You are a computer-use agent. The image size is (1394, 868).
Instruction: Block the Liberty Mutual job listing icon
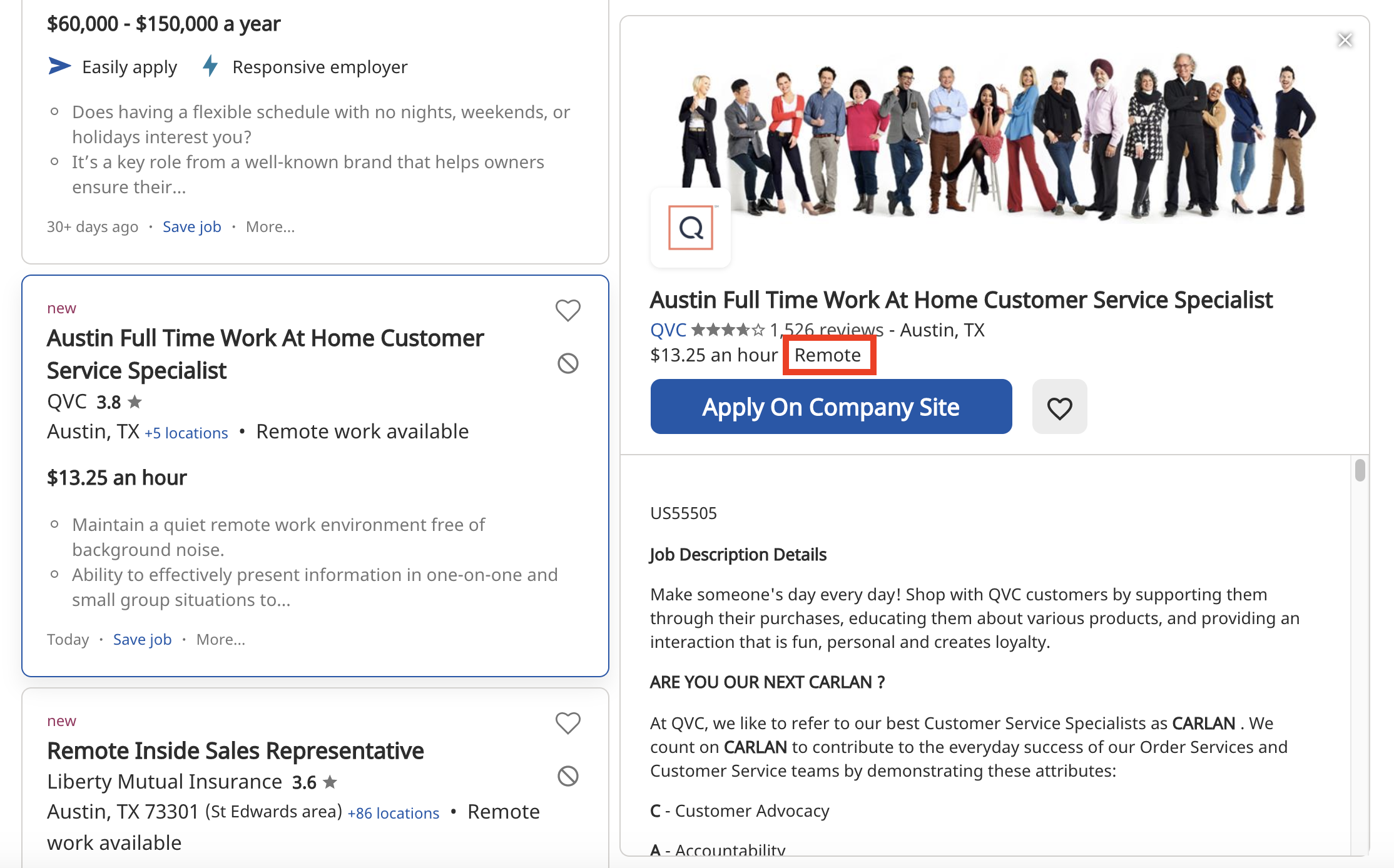point(568,776)
